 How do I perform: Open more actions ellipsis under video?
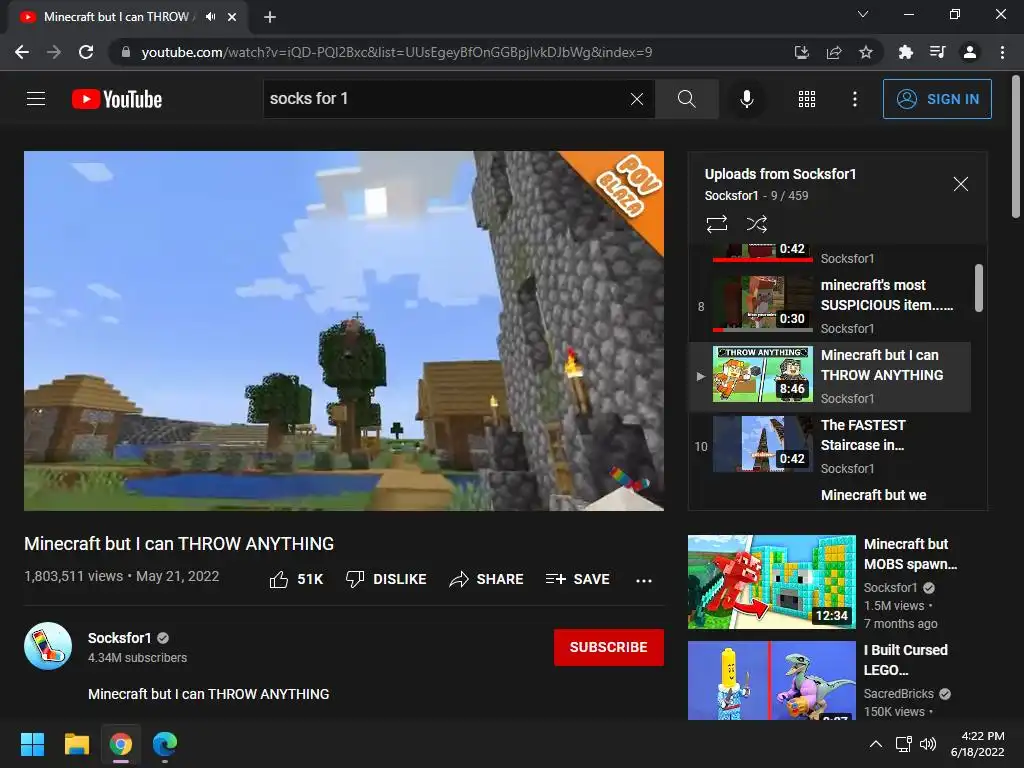click(644, 580)
